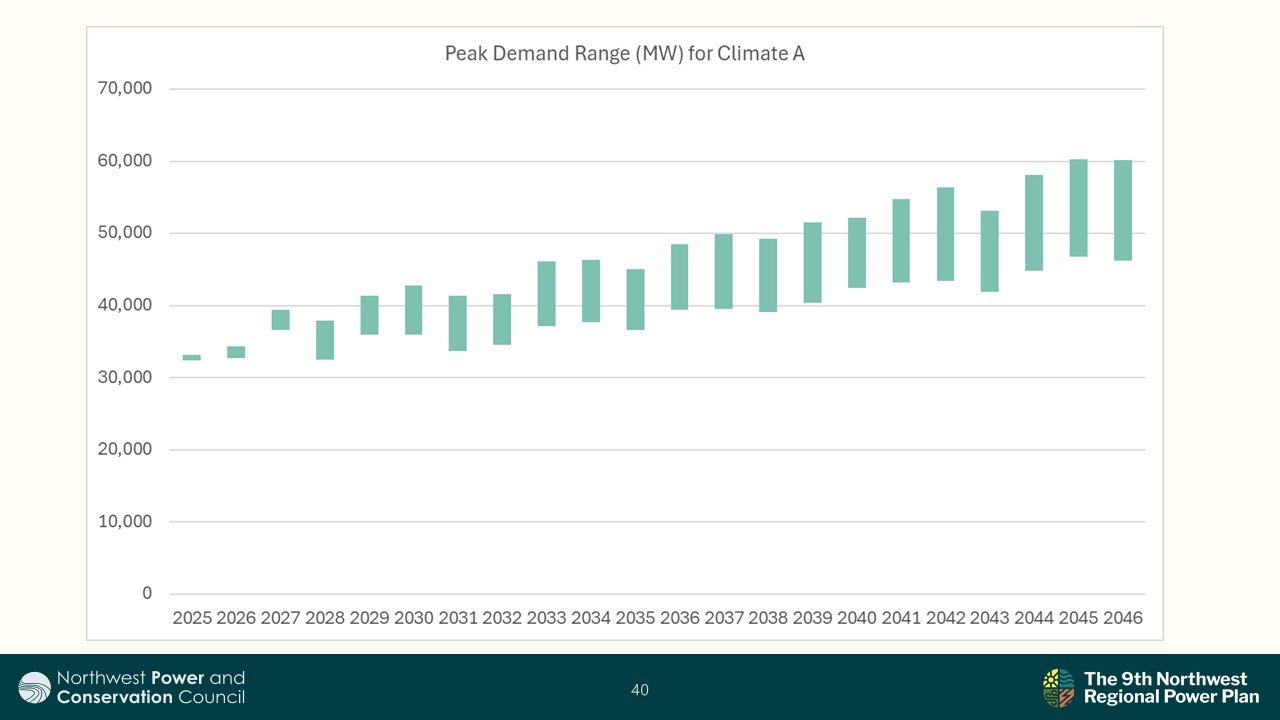Click the 2040 x-axis year label

click(856, 618)
